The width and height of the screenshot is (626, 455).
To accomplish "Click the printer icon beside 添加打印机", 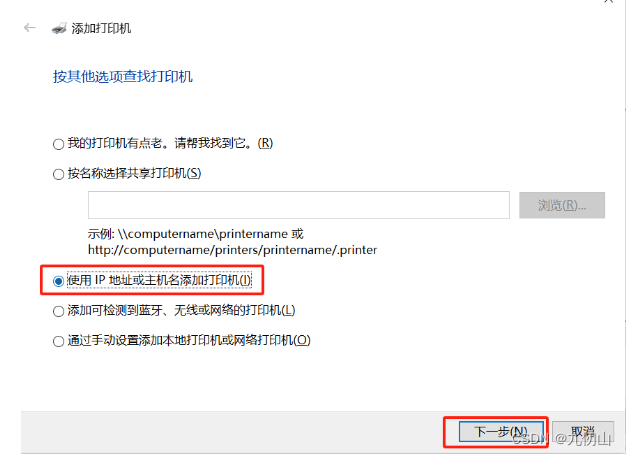I will tap(59, 28).
